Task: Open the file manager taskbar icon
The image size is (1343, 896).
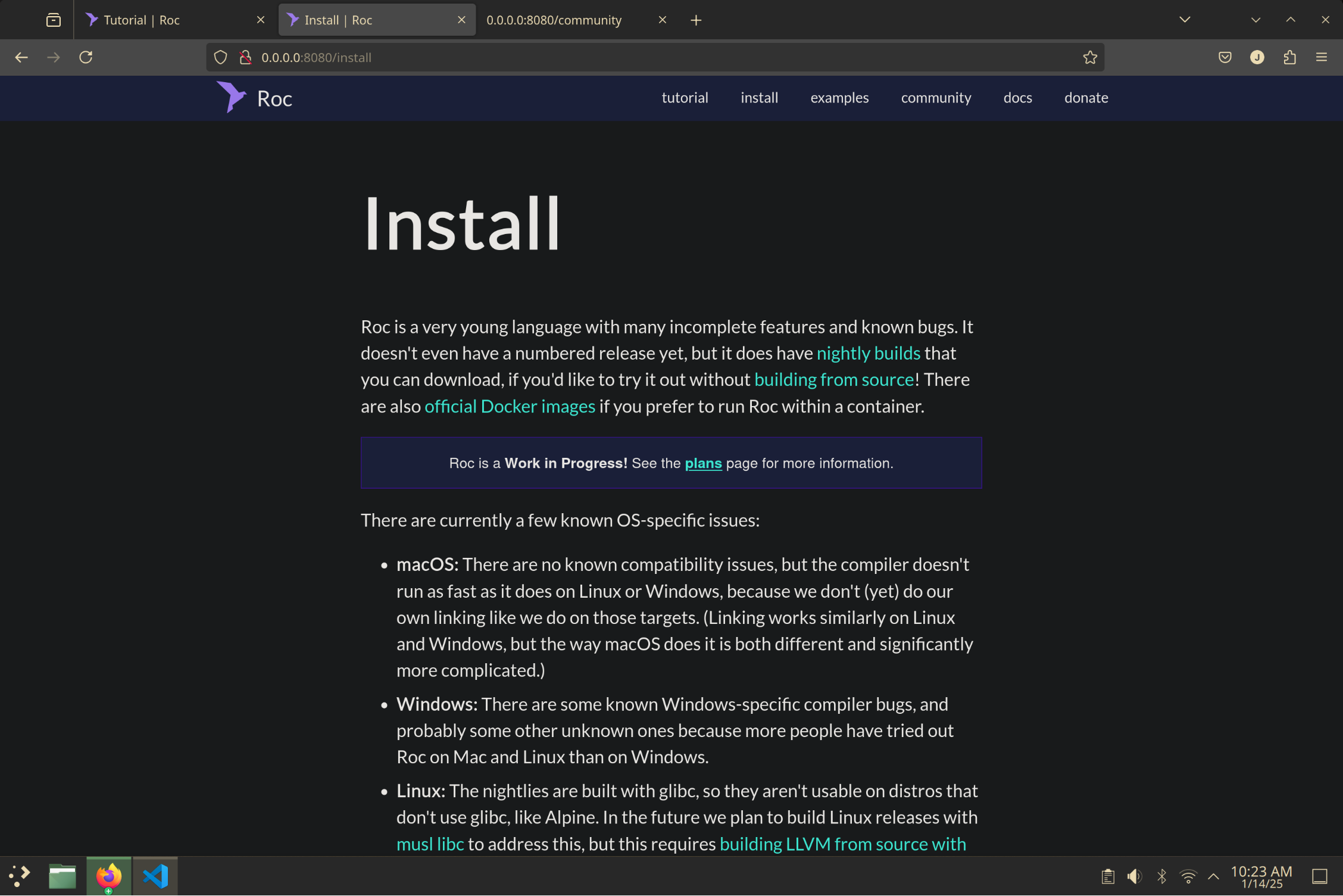Action: click(63, 876)
